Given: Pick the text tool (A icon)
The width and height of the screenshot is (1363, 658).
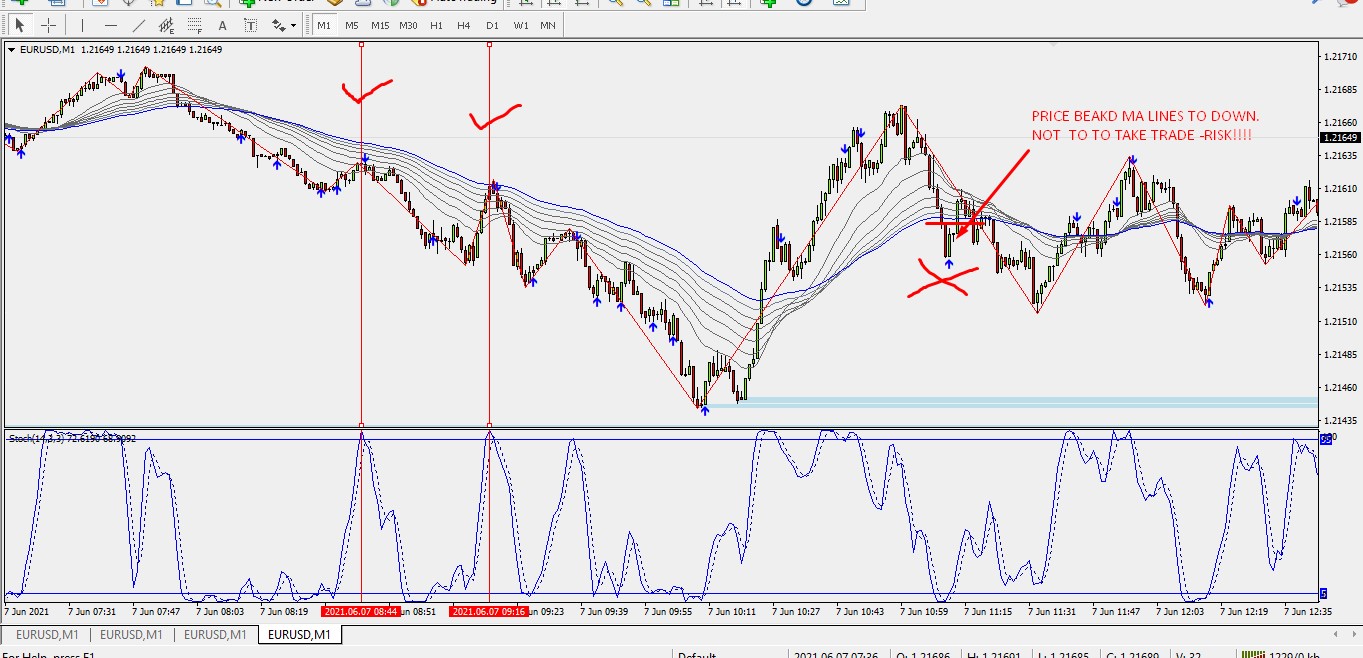Looking at the screenshot, I should click(x=222, y=25).
